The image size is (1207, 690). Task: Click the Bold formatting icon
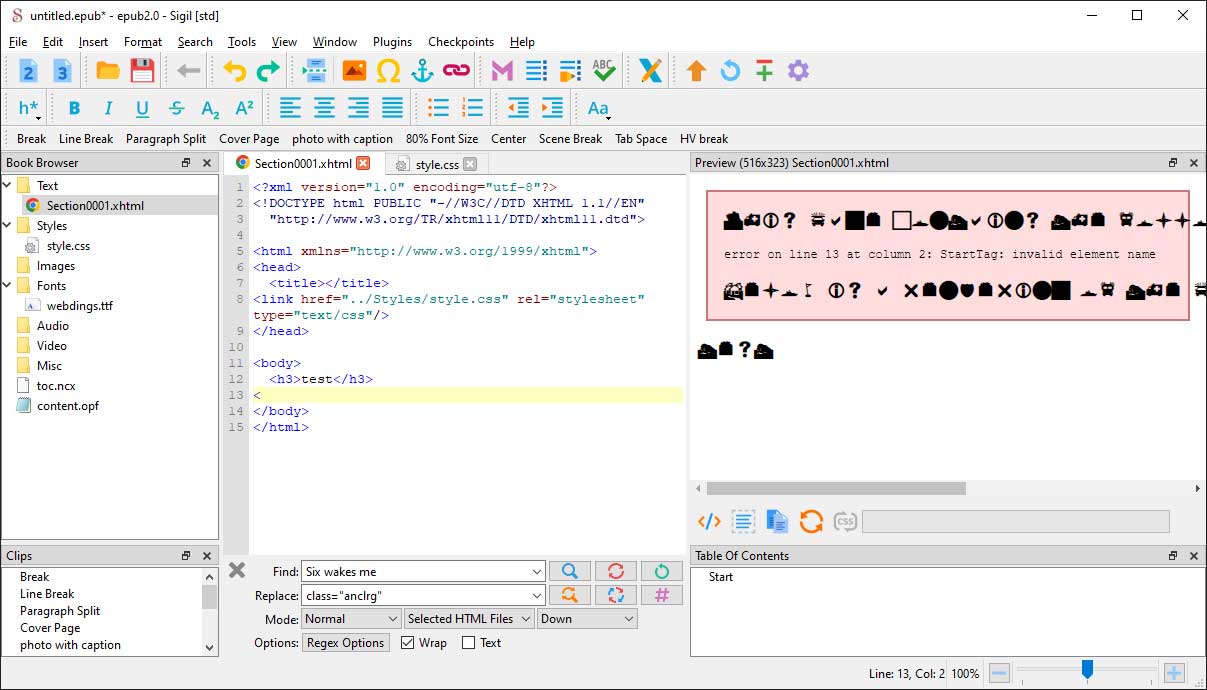(x=74, y=108)
